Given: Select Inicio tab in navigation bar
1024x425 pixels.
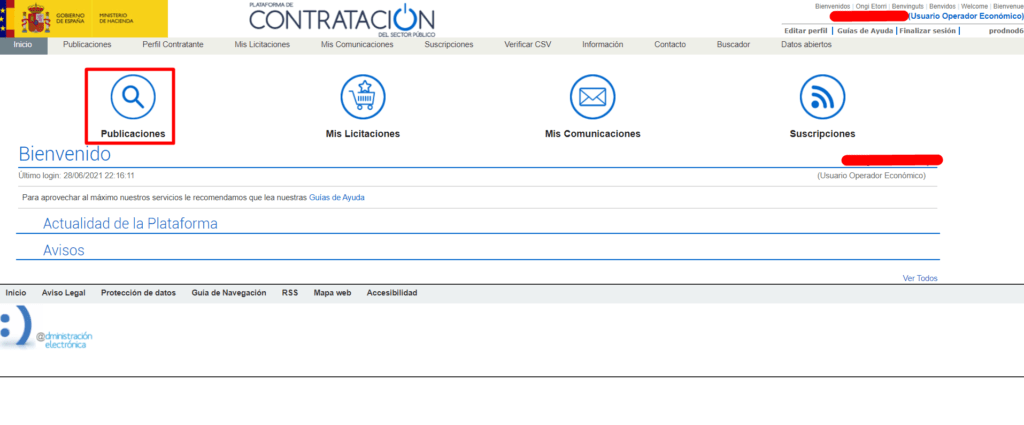Looking at the screenshot, I should coord(24,45).
